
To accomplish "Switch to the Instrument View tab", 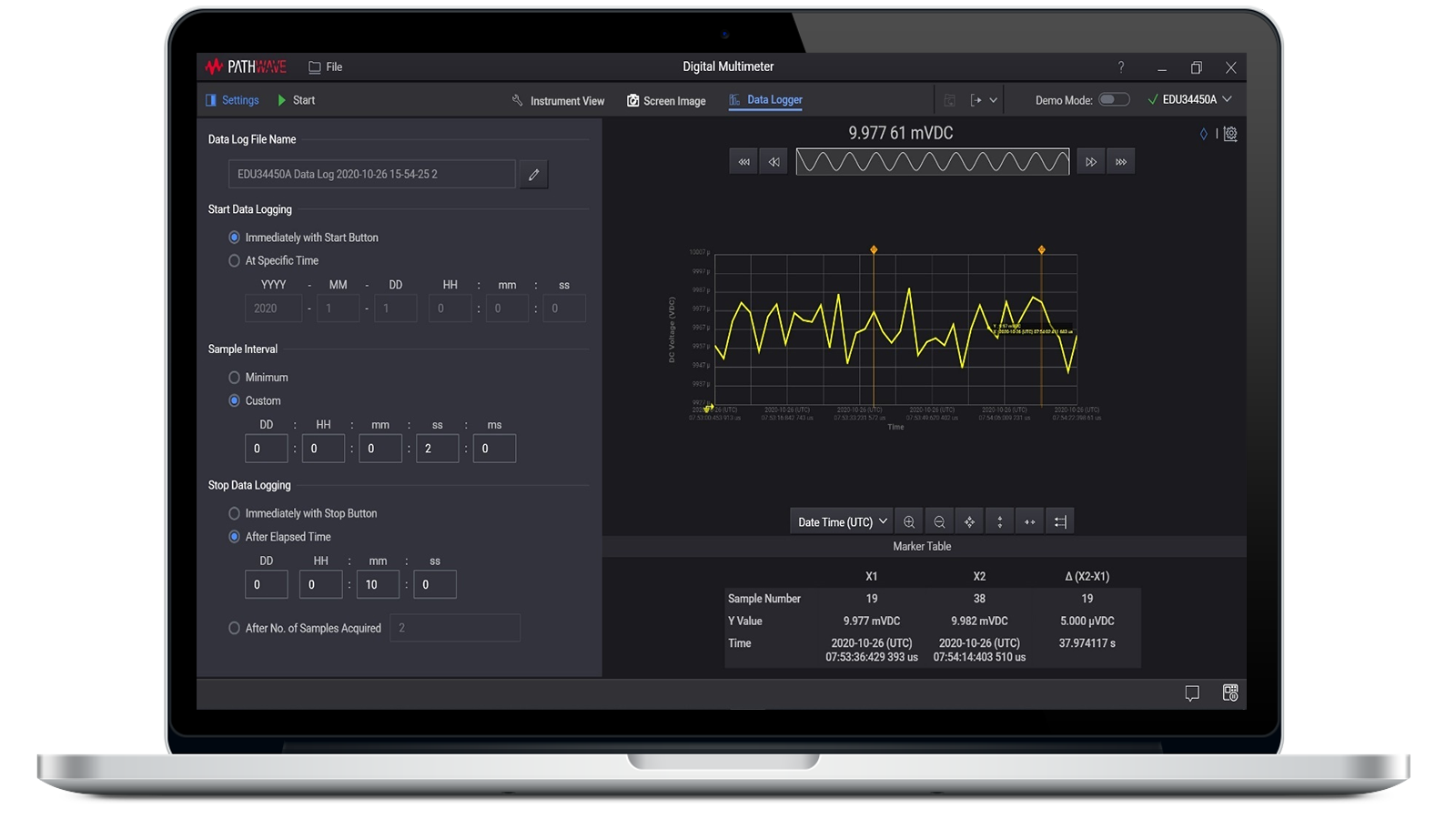I will point(557,100).
